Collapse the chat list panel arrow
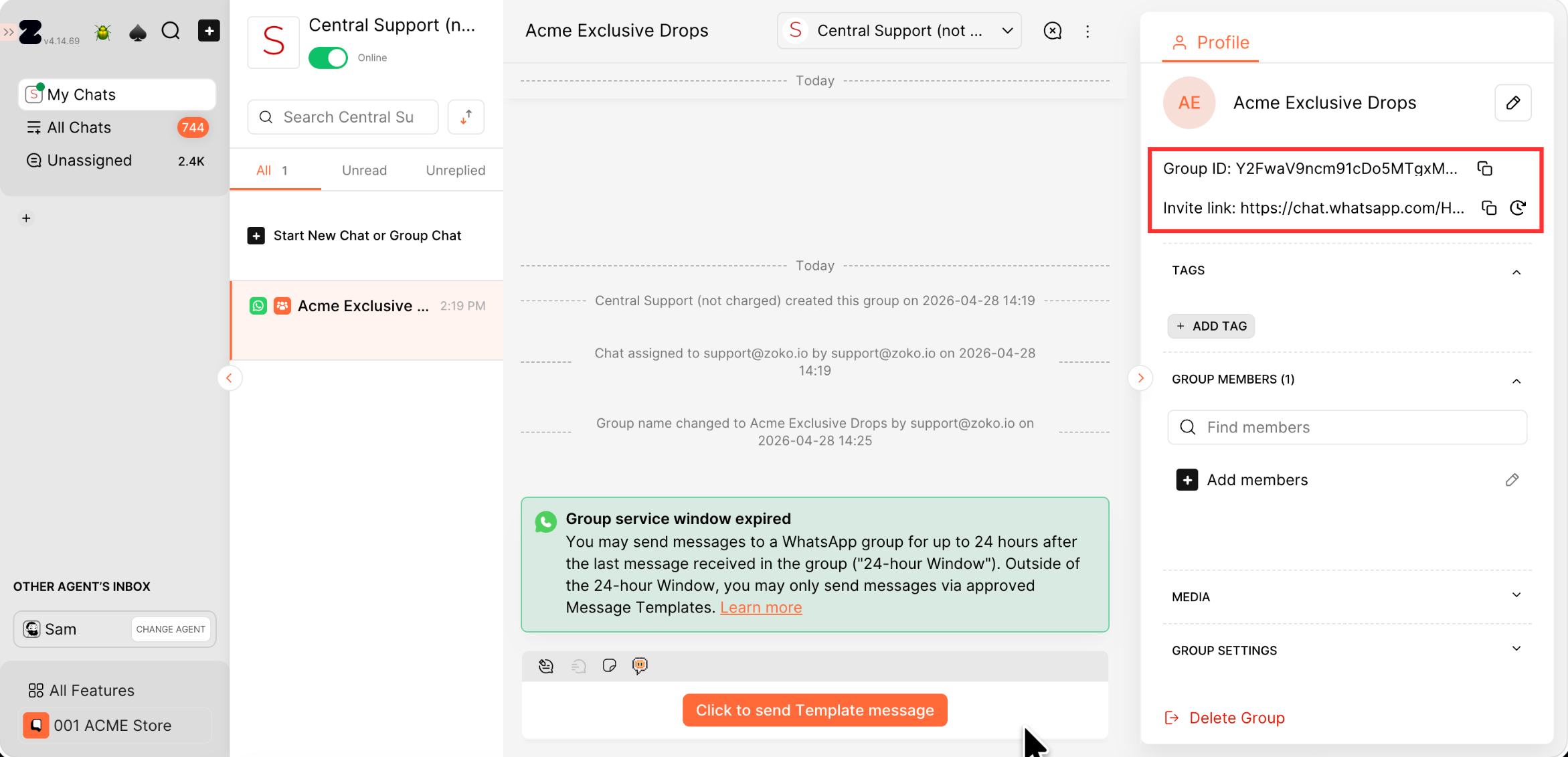This screenshot has height=757, width=1568. (229, 378)
